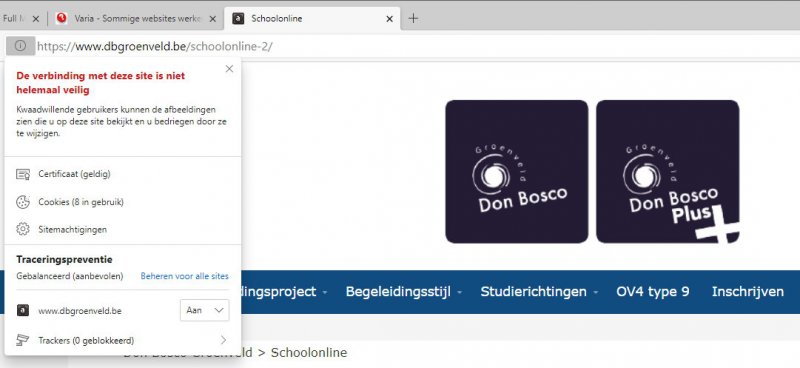
Task: Expand the ...dingsproject menu dropdown arrow
Action: 325,293
